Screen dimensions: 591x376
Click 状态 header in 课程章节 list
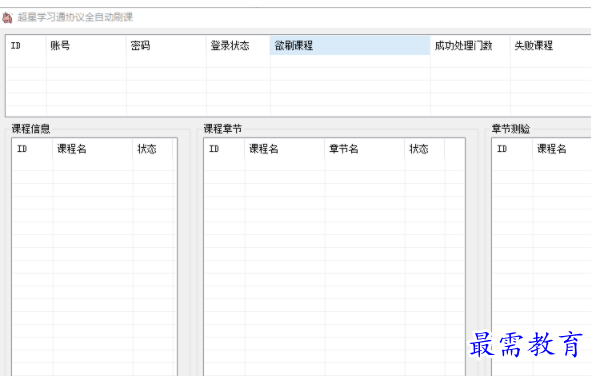pyautogui.click(x=425, y=149)
